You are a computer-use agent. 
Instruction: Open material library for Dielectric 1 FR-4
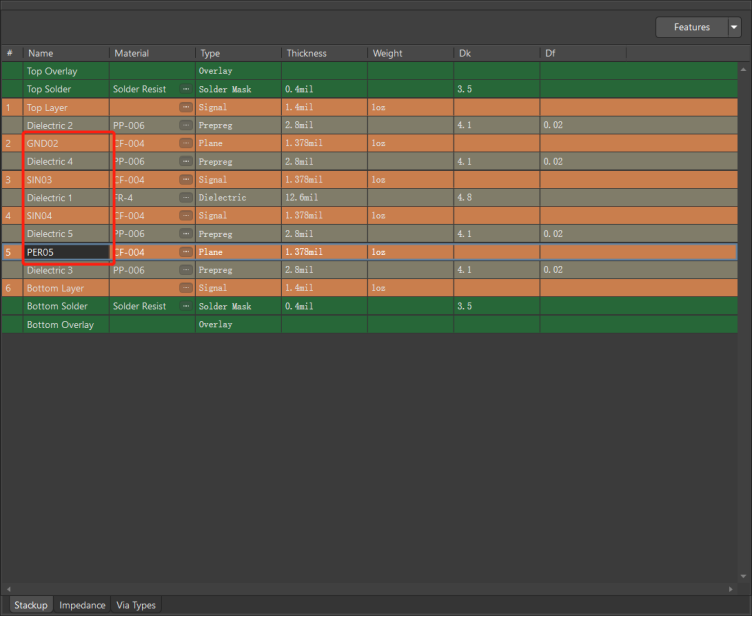pyautogui.click(x=186, y=198)
